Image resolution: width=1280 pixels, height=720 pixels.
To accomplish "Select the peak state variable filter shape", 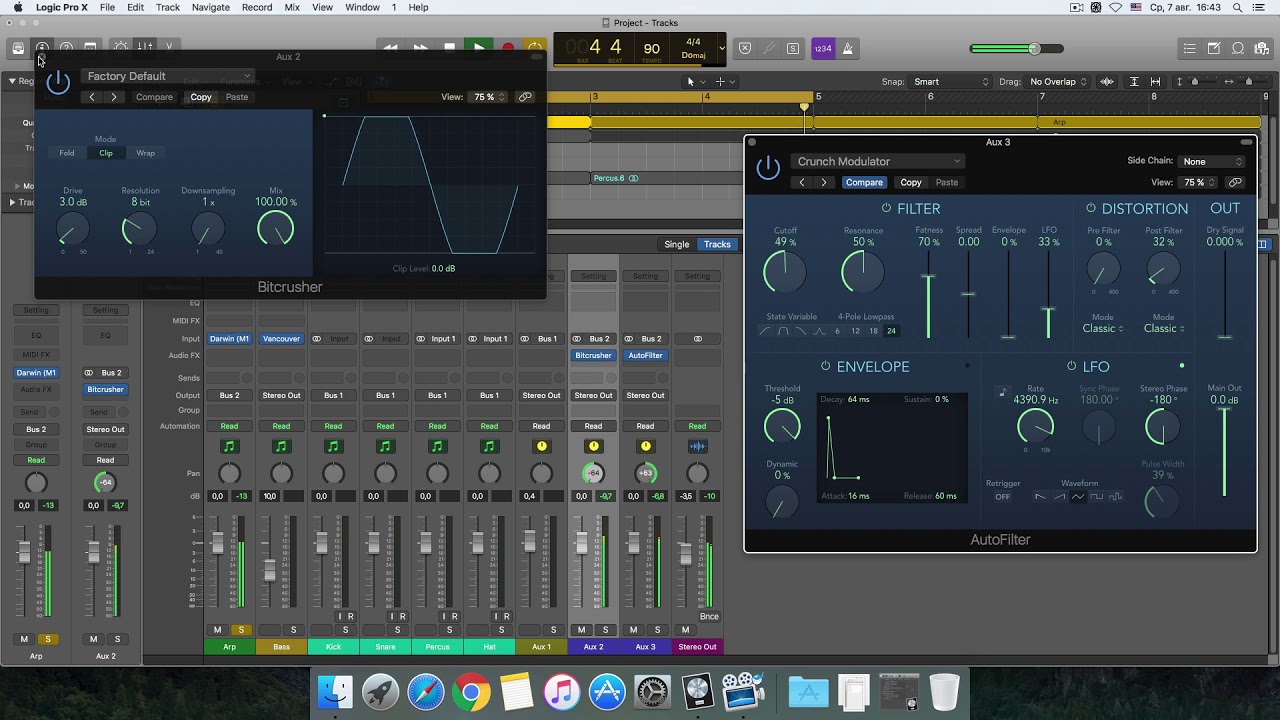I will tap(819, 331).
